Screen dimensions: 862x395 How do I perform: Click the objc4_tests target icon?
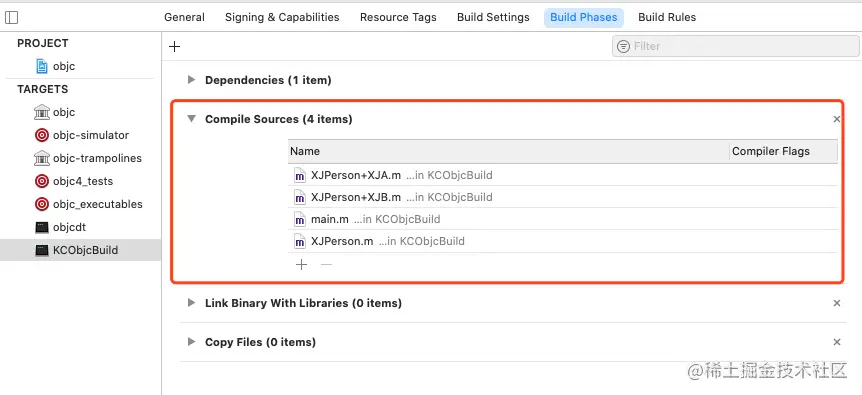coord(42,181)
